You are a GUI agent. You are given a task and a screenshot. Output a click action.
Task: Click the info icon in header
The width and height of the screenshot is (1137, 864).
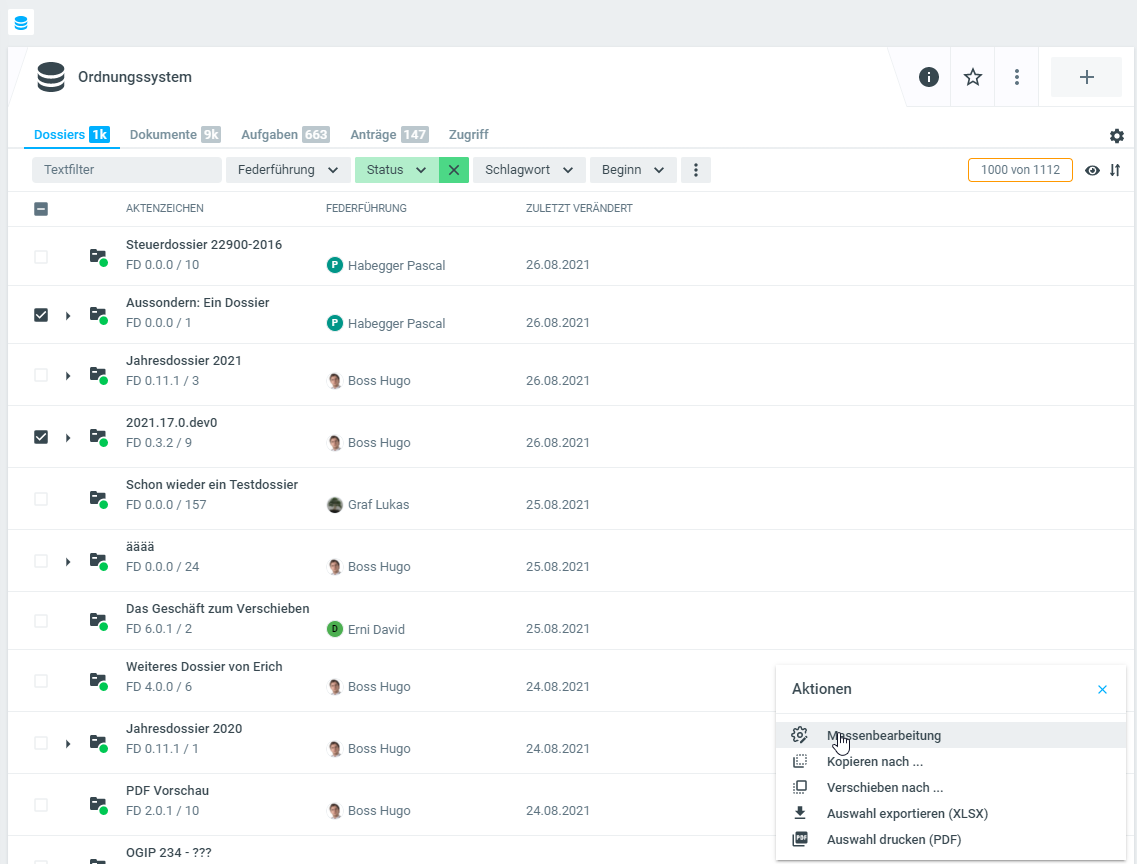coord(929,77)
